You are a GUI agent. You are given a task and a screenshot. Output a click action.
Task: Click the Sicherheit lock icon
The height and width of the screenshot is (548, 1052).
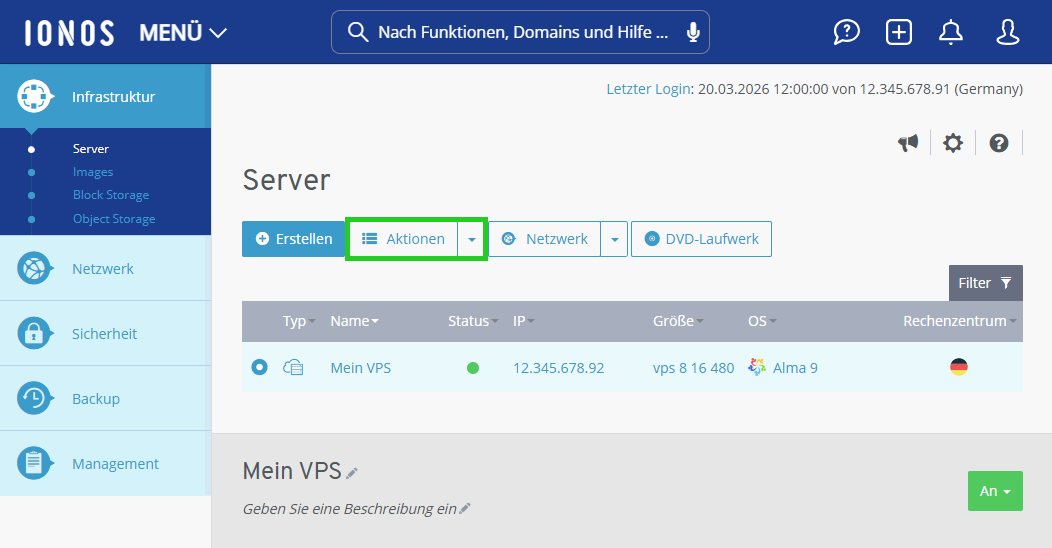34,333
